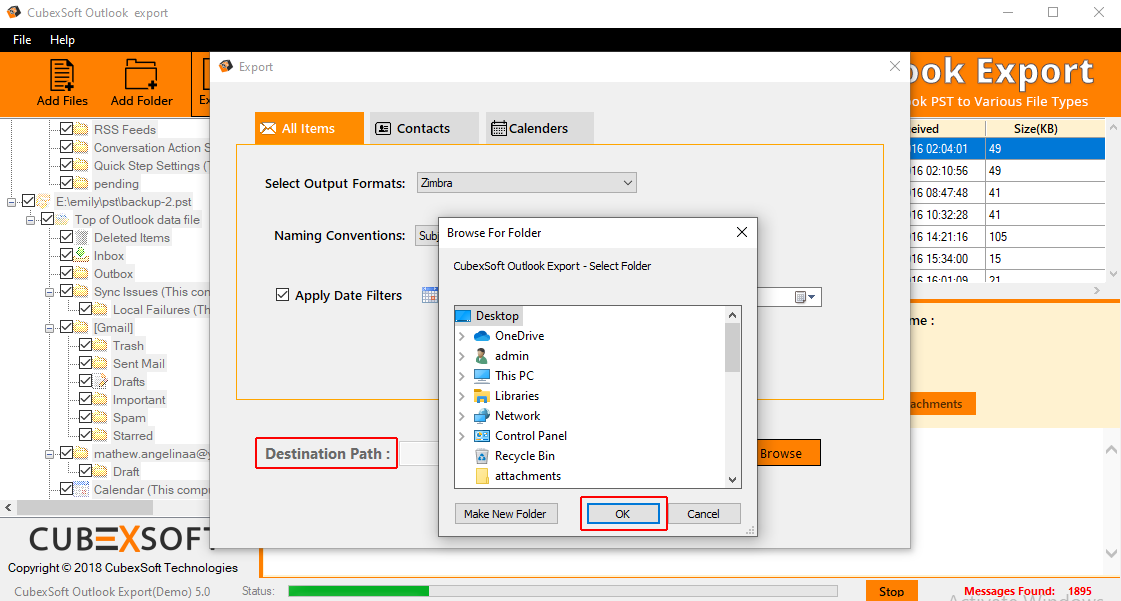Switch to the Contacts tab
The width and height of the screenshot is (1121, 601).
(423, 128)
